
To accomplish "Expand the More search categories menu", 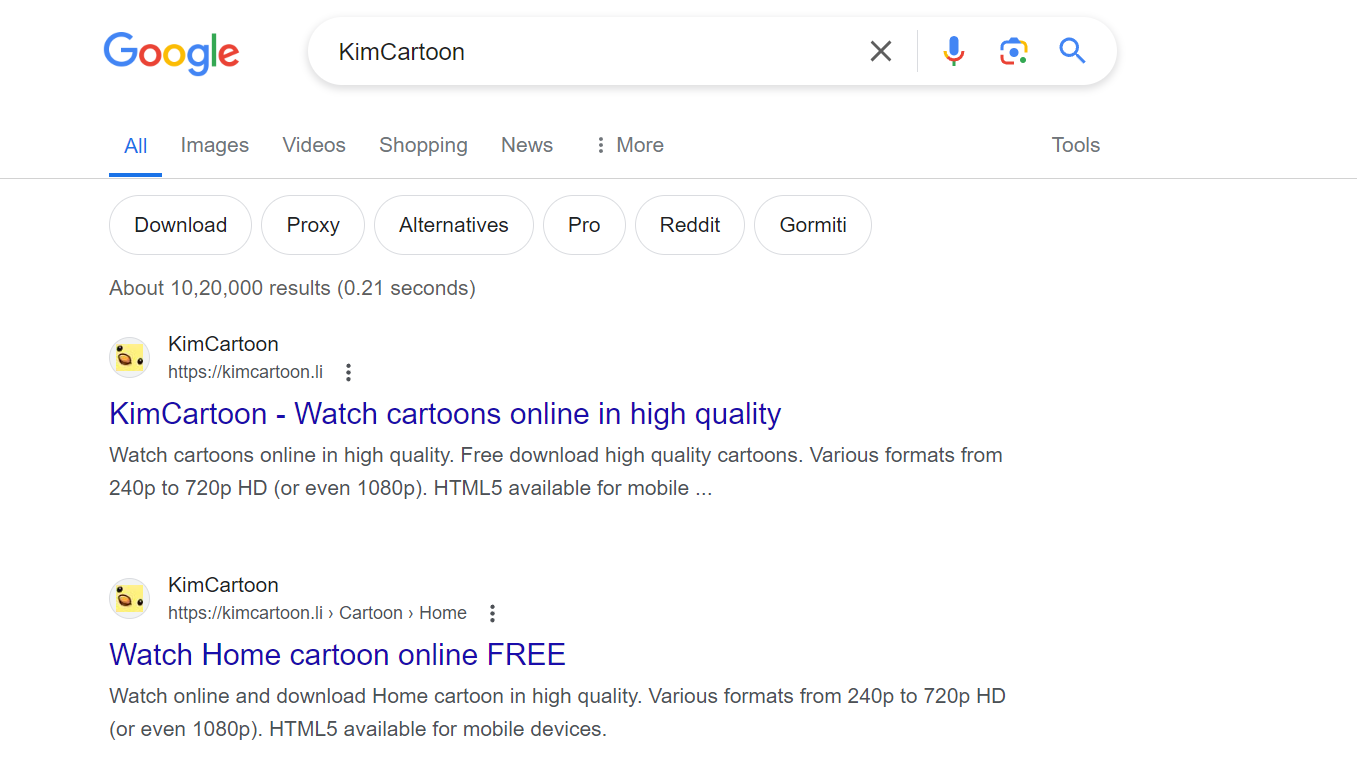I will pos(628,145).
